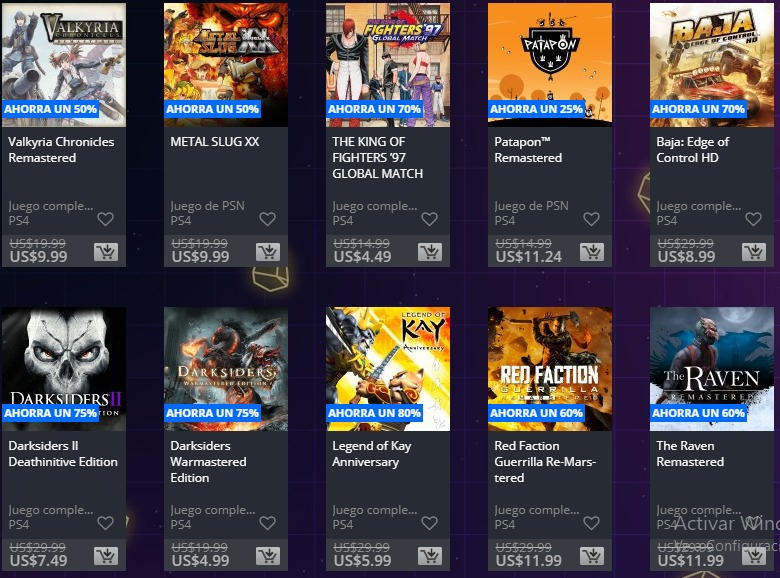Image resolution: width=780 pixels, height=578 pixels.
Task: Open METAL SLUG XX cover thumbnail
Action: [226, 65]
